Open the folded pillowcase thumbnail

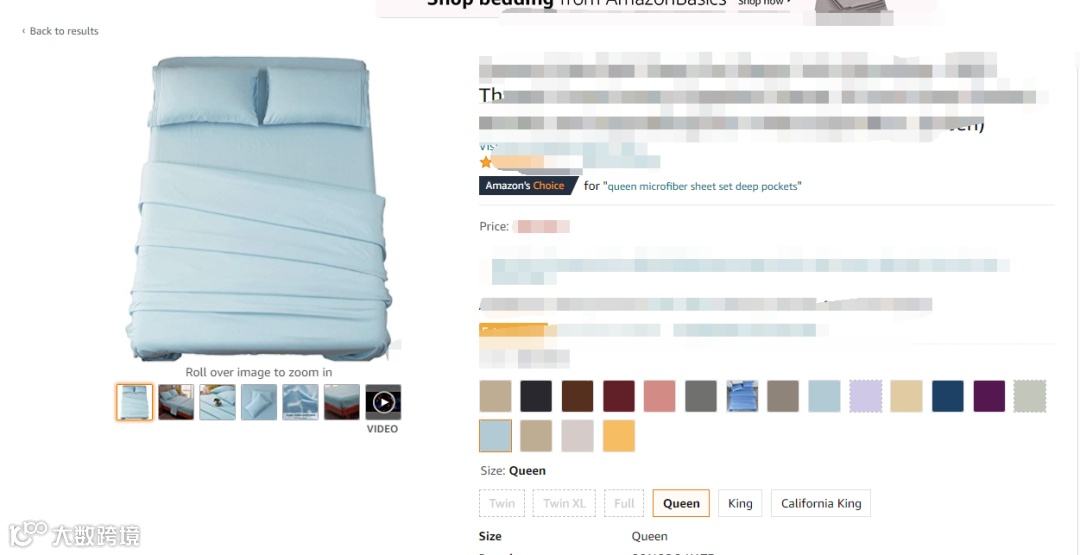(x=259, y=402)
